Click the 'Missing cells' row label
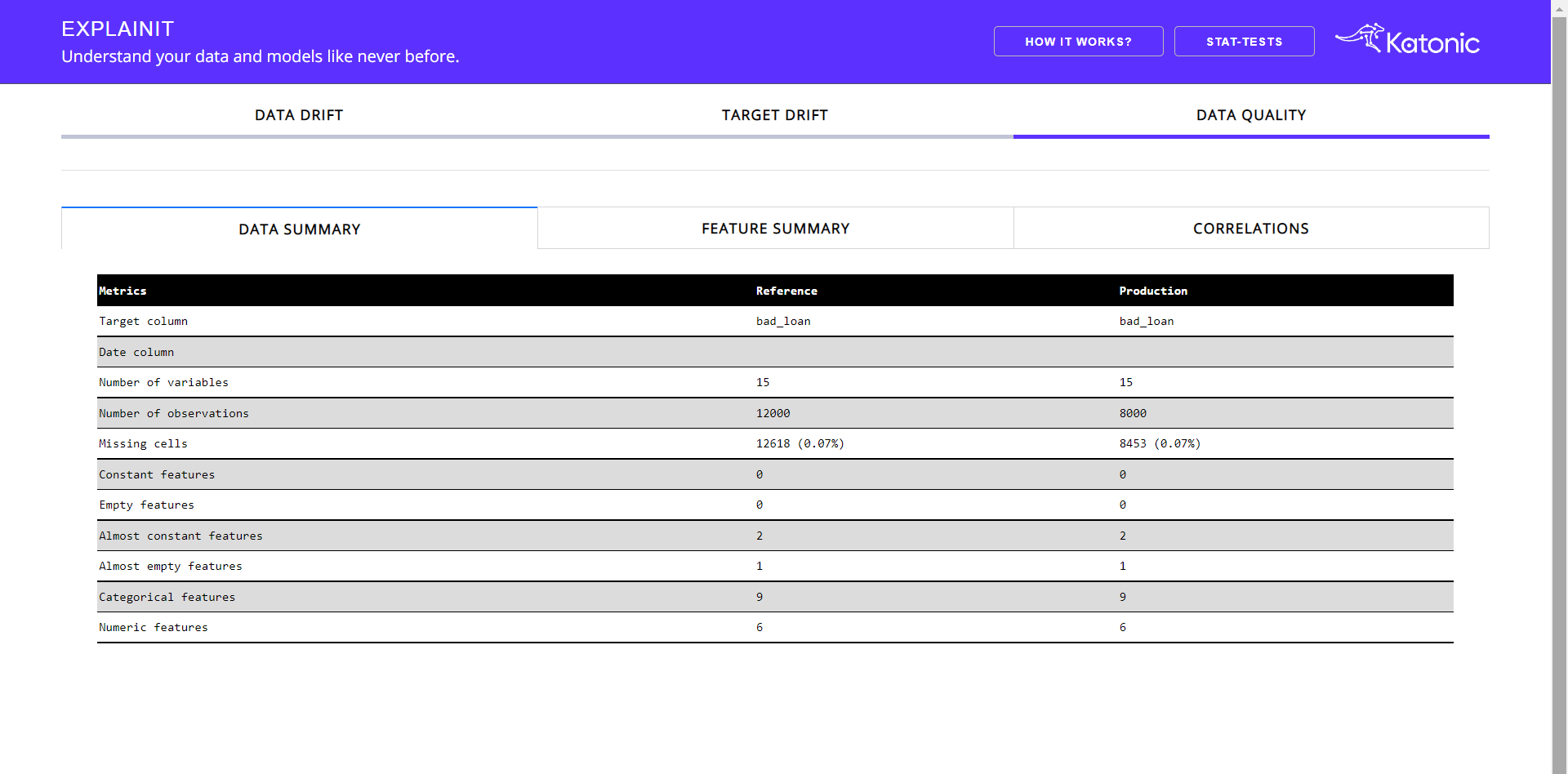 144,443
